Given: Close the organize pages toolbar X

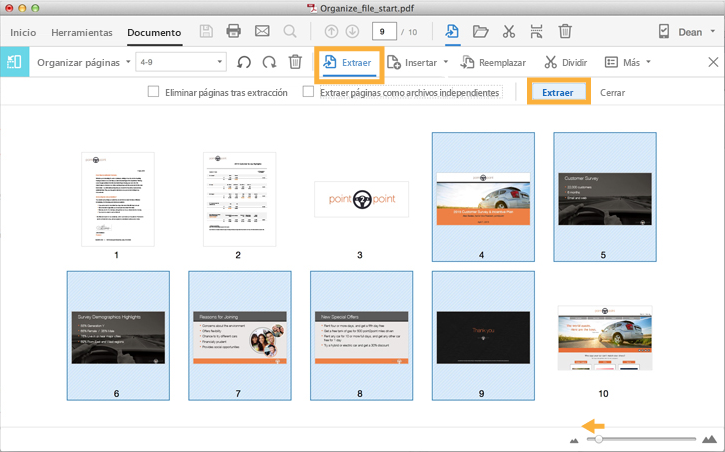Looking at the screenshot, I should point(713,62).
